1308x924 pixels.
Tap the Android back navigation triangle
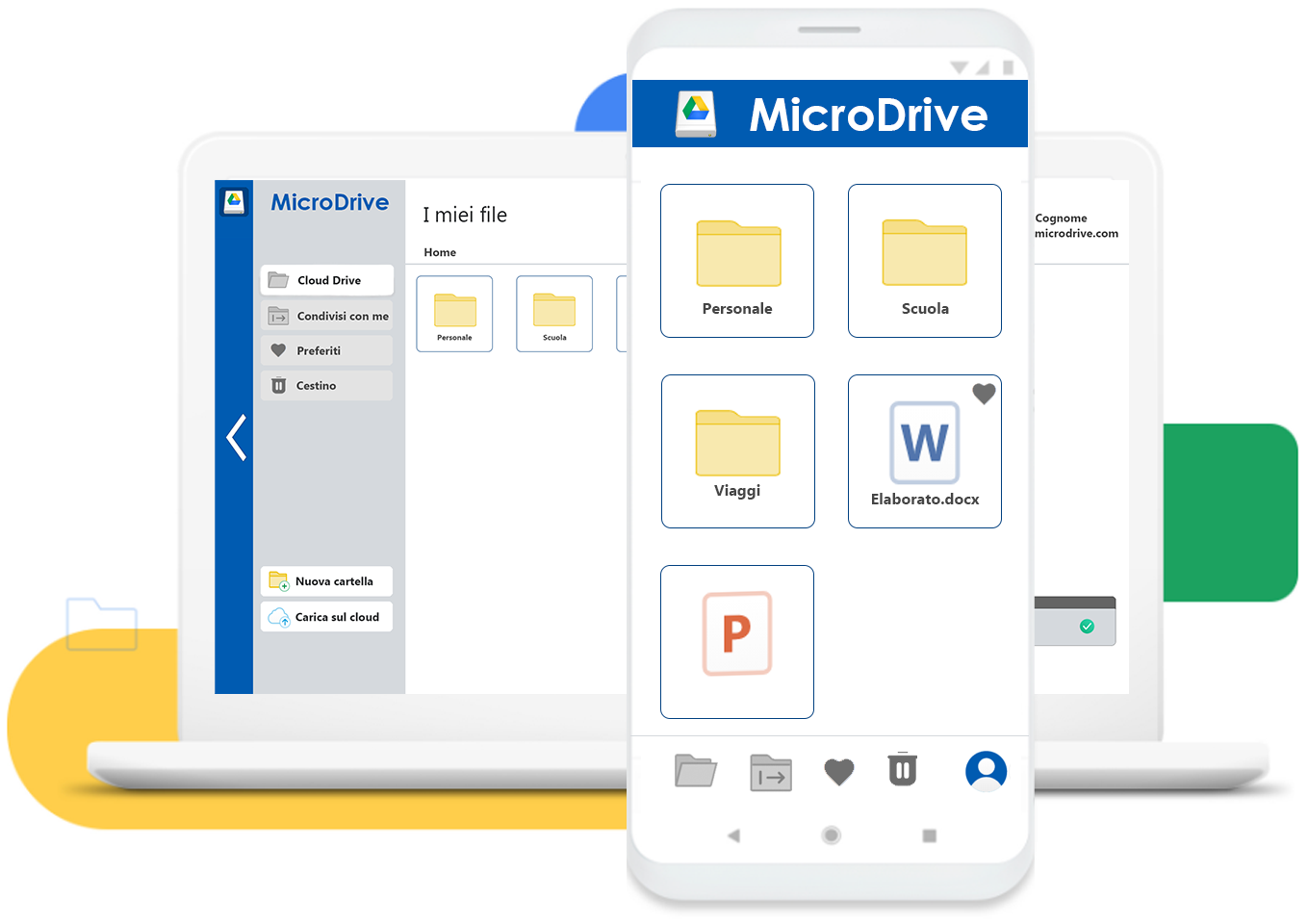click(734, 835)
